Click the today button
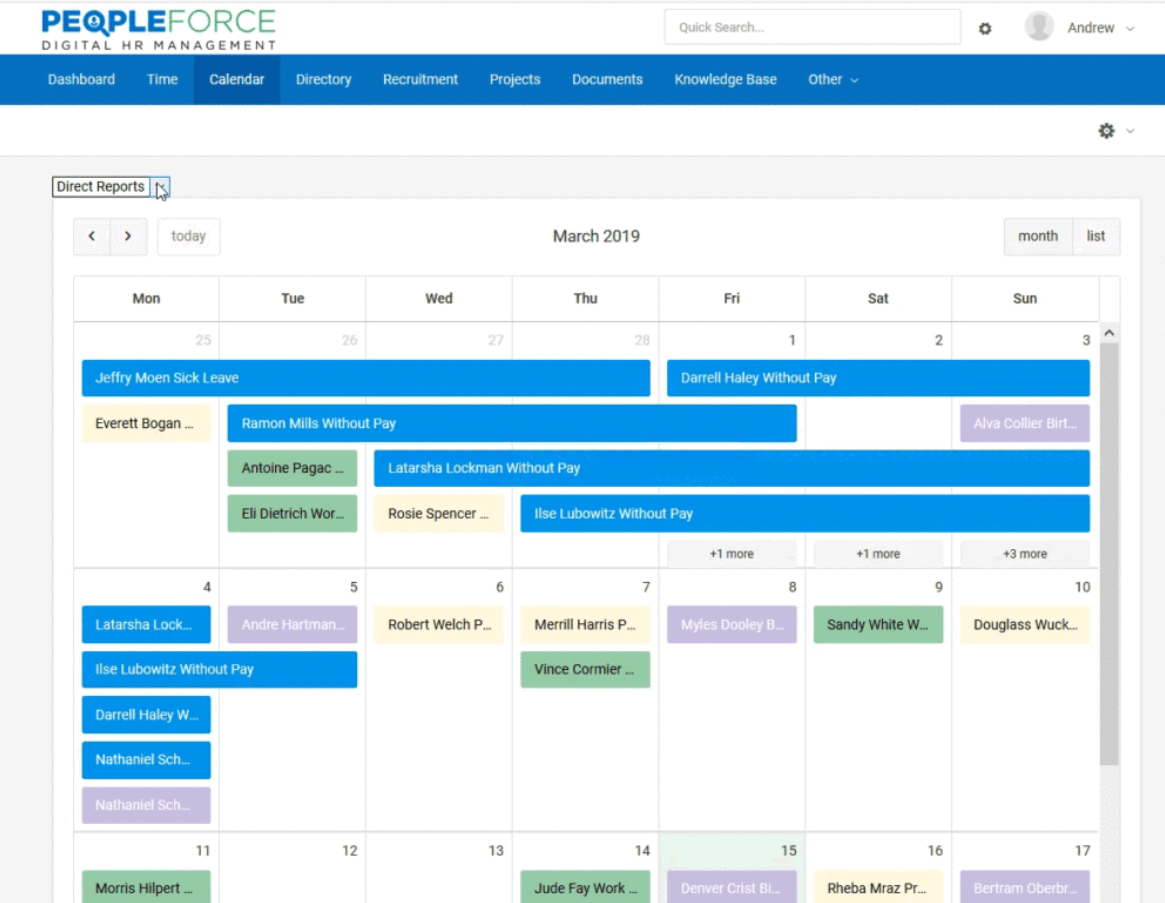 tap(189, 236)
